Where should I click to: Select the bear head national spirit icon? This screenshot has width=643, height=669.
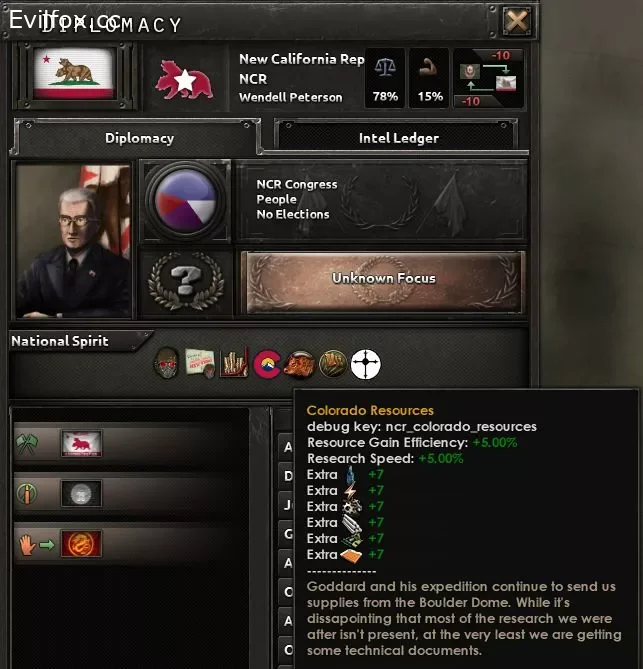(300, 364)
